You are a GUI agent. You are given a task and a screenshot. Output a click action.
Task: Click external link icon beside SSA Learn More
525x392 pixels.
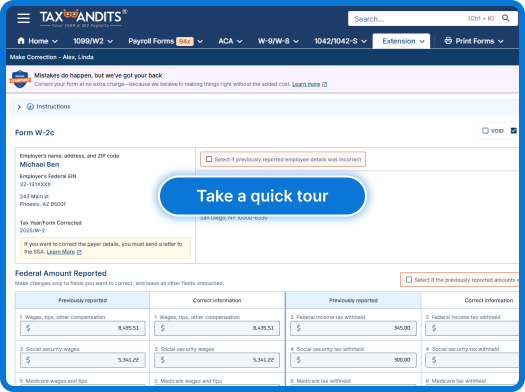pos(79,252)
